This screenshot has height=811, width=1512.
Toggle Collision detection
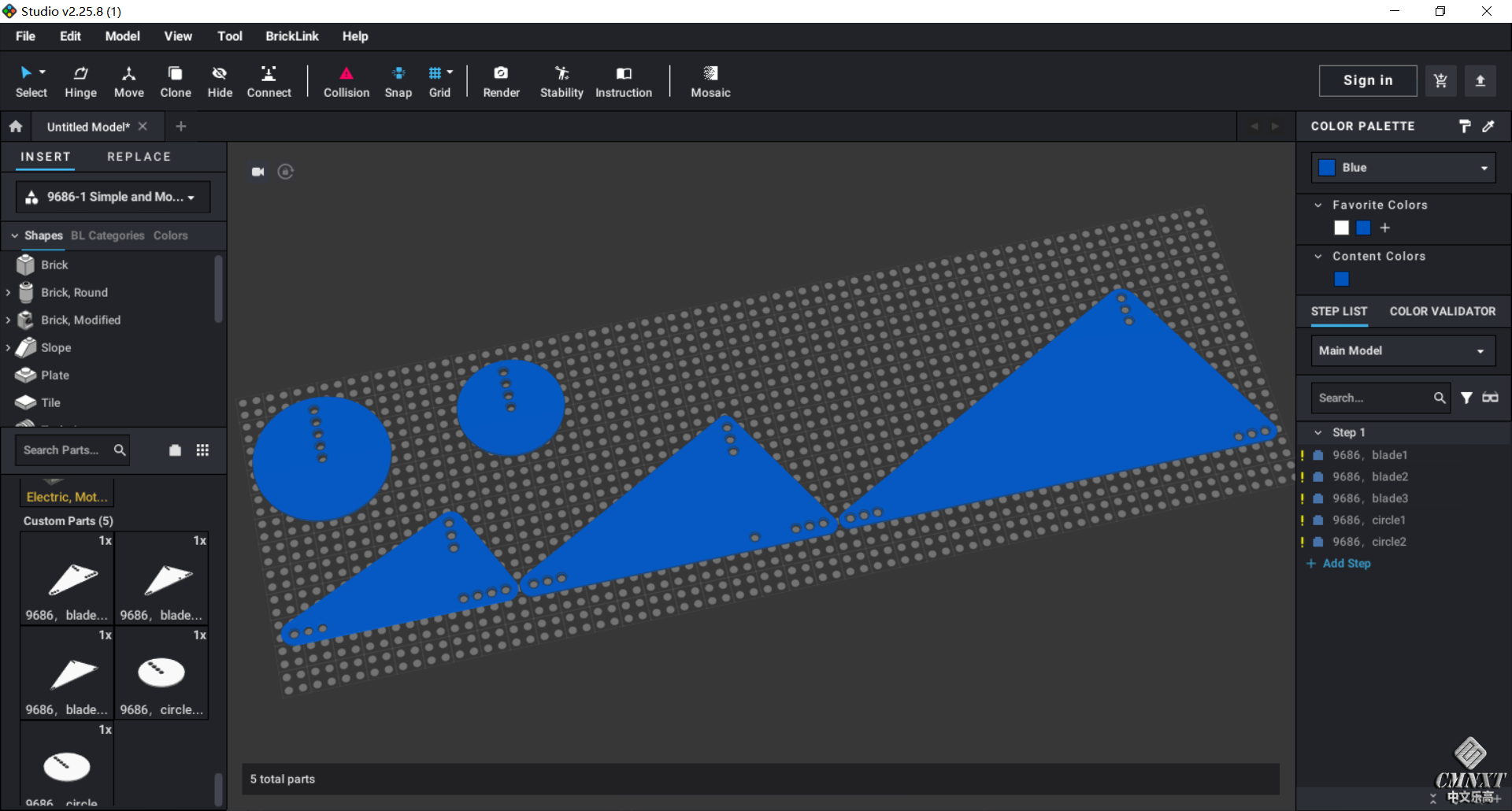point(346,82)
